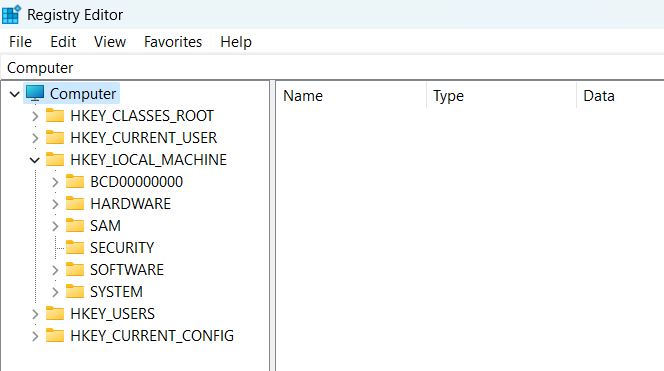Select the SYSTEM key label
The width and height of the screenshot is (664, 371).
(116, 292)
